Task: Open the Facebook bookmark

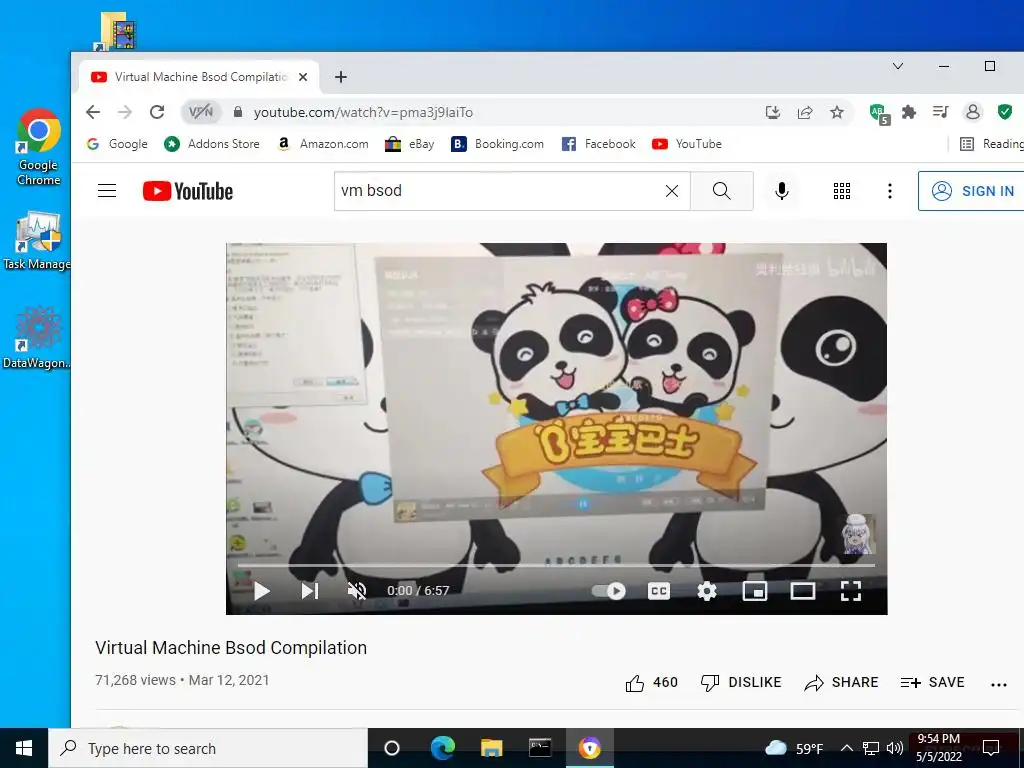Action: point(598,144)
